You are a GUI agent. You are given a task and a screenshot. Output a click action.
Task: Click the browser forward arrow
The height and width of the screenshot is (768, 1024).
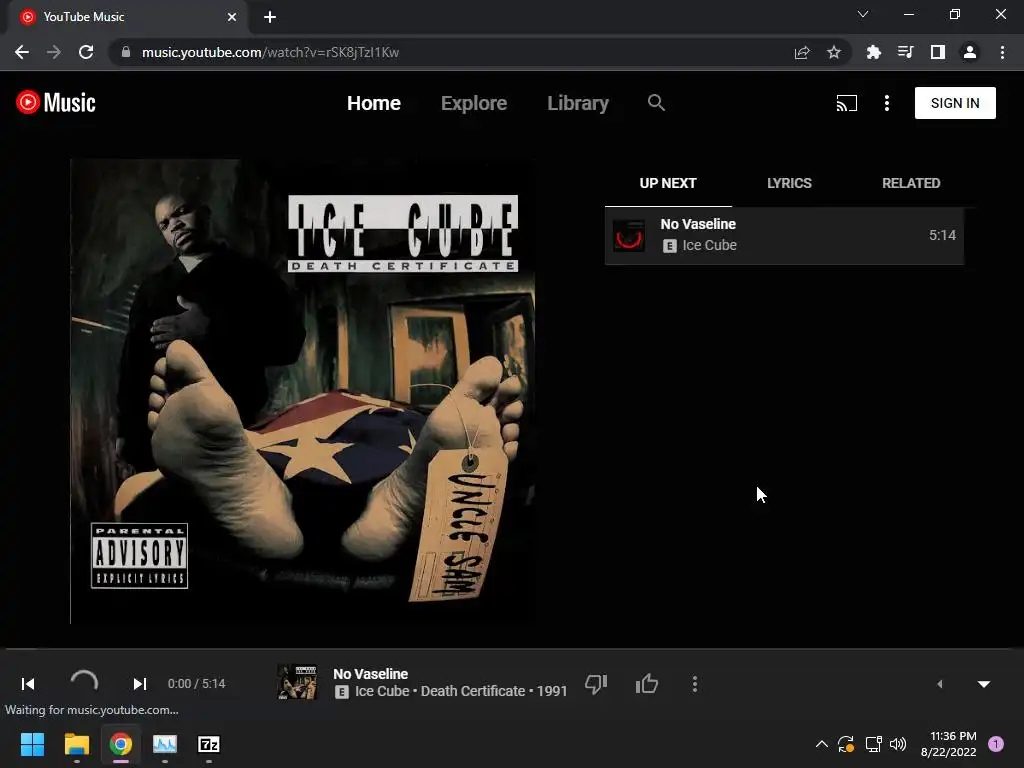tap(54, 52)
